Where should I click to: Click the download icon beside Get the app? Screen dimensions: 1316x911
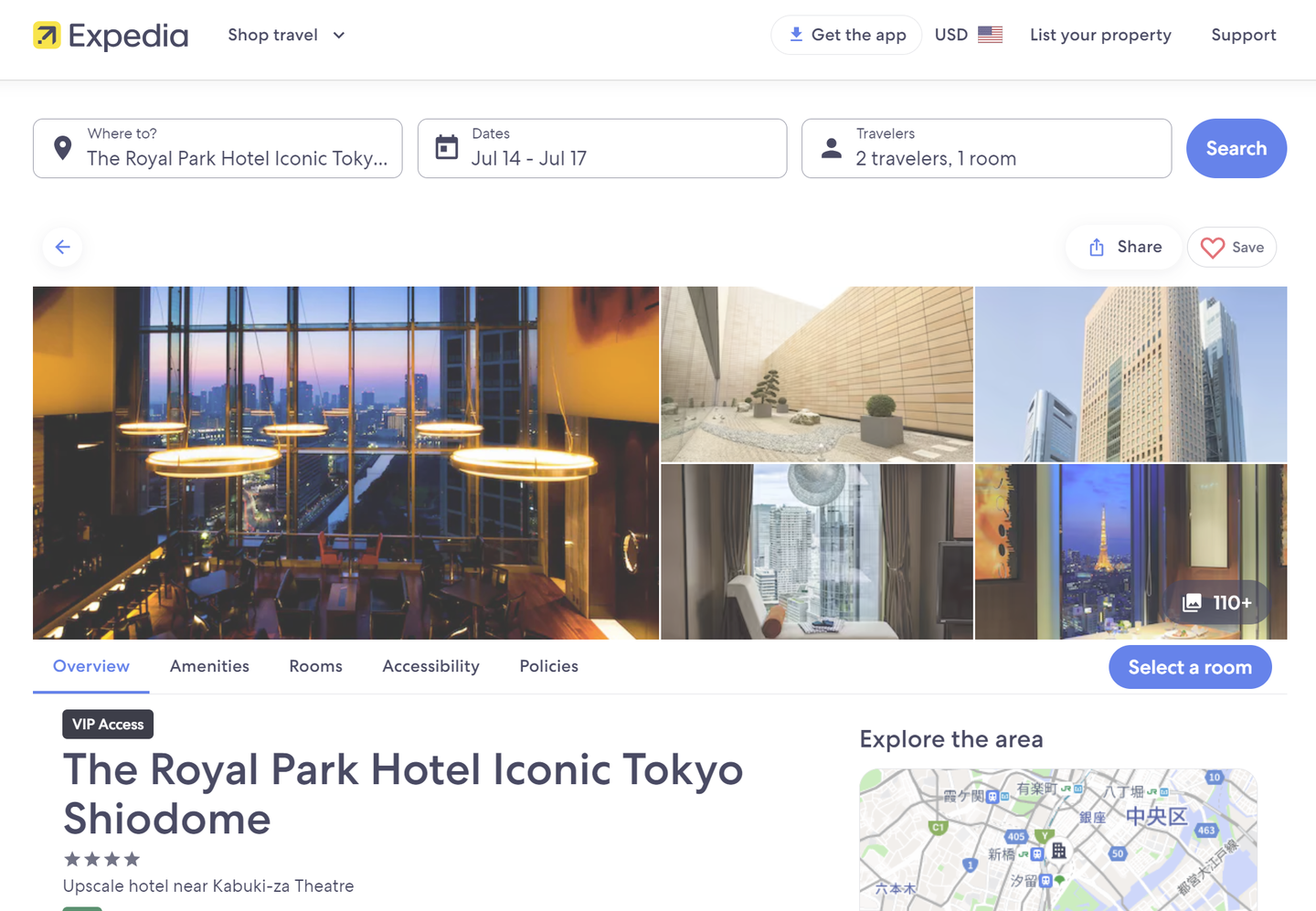(x=796, y=35)
